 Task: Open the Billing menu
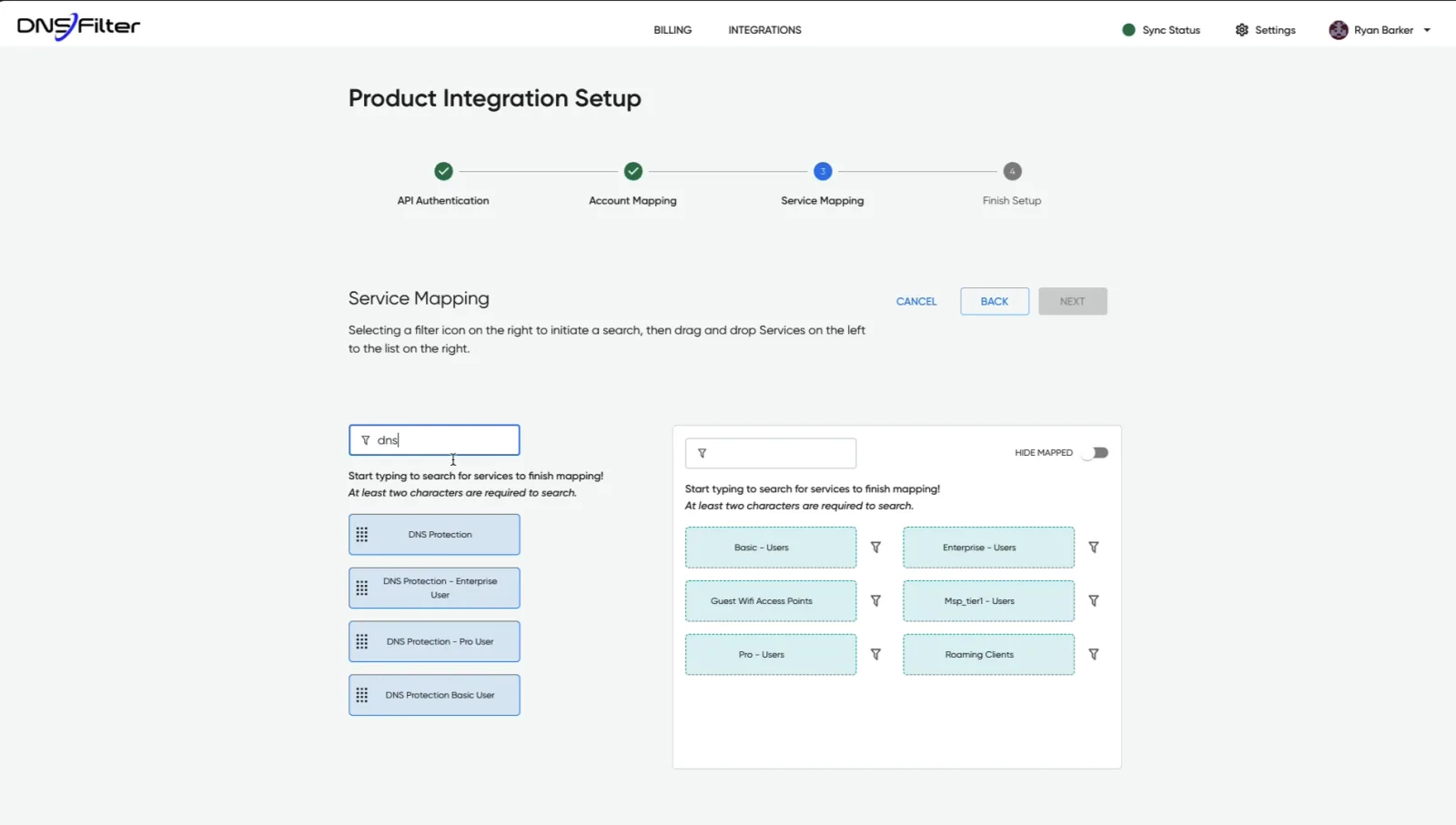pyautogui.click(x=672, y=30)
